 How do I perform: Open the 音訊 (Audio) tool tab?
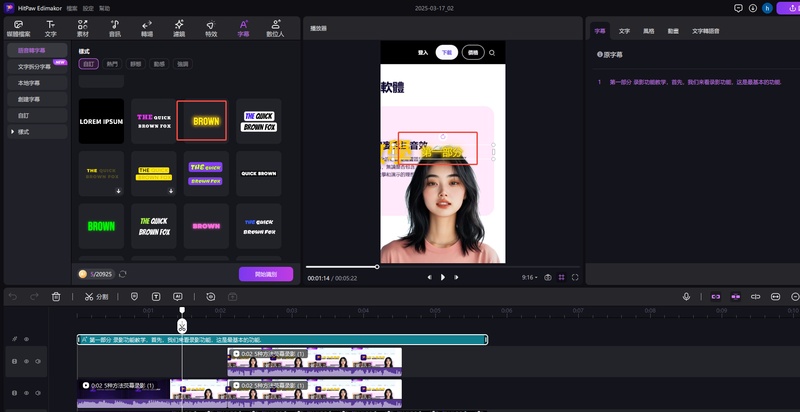click(x=115, y=27)
